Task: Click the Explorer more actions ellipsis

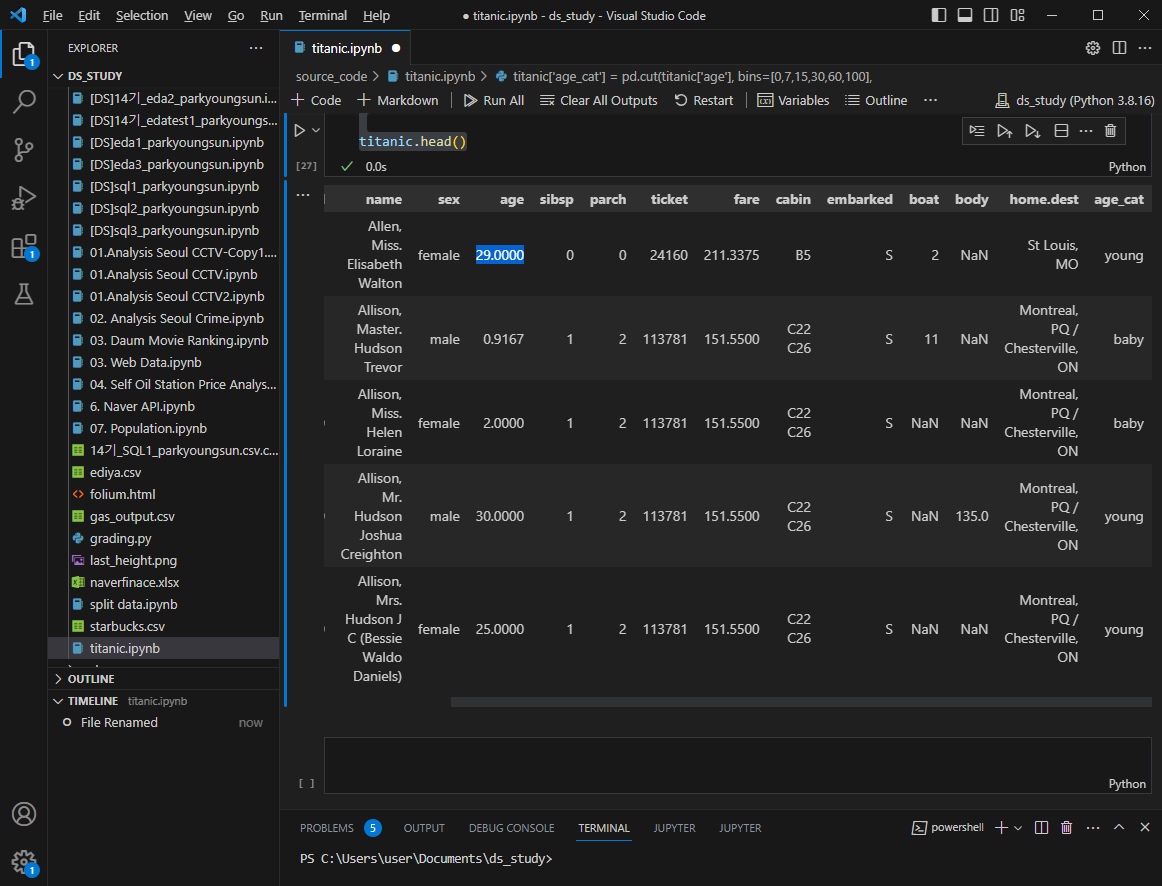Action: 256,48
